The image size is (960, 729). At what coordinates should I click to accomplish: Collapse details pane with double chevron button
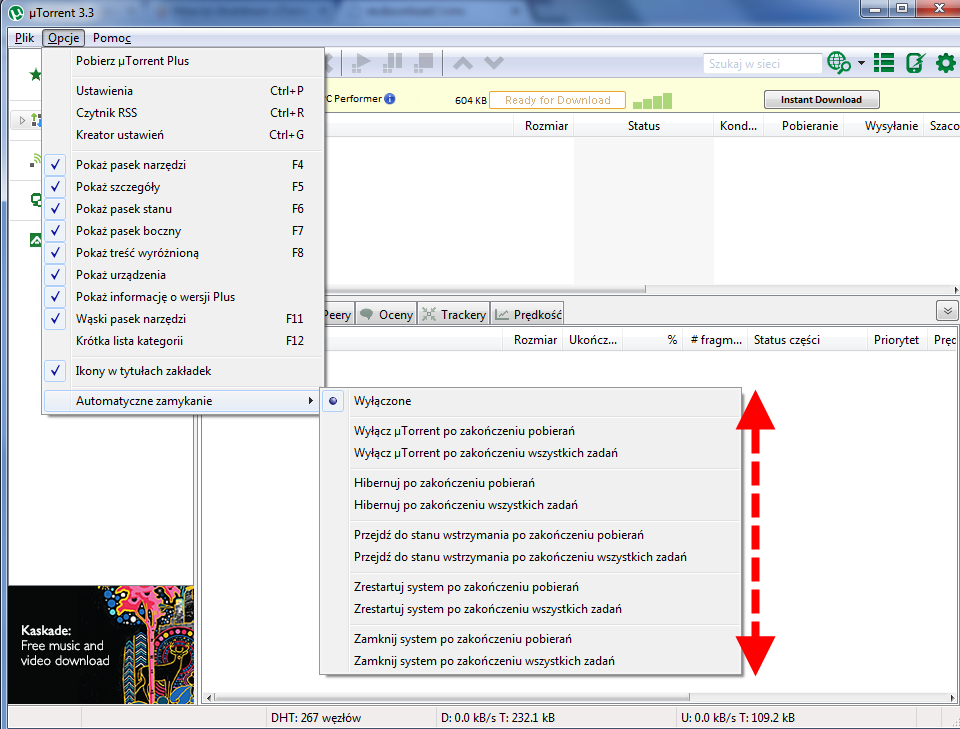coord(947,311)
